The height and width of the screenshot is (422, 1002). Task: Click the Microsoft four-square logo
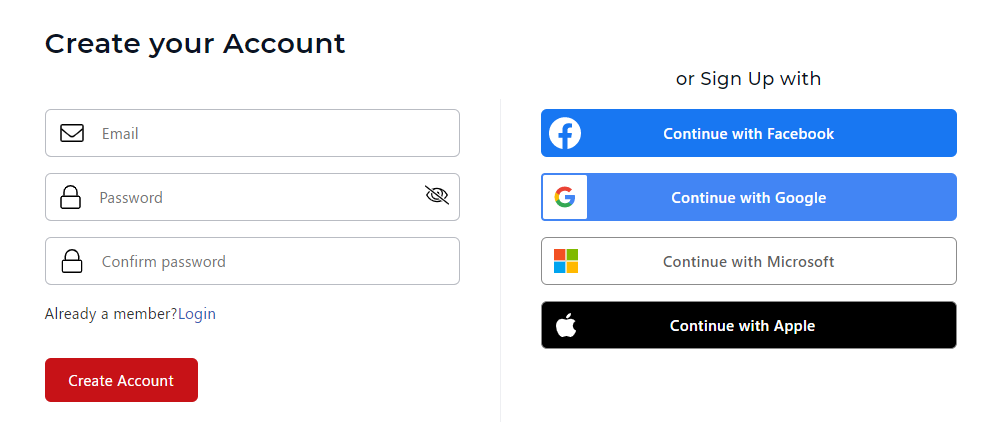tap(566, 261)
